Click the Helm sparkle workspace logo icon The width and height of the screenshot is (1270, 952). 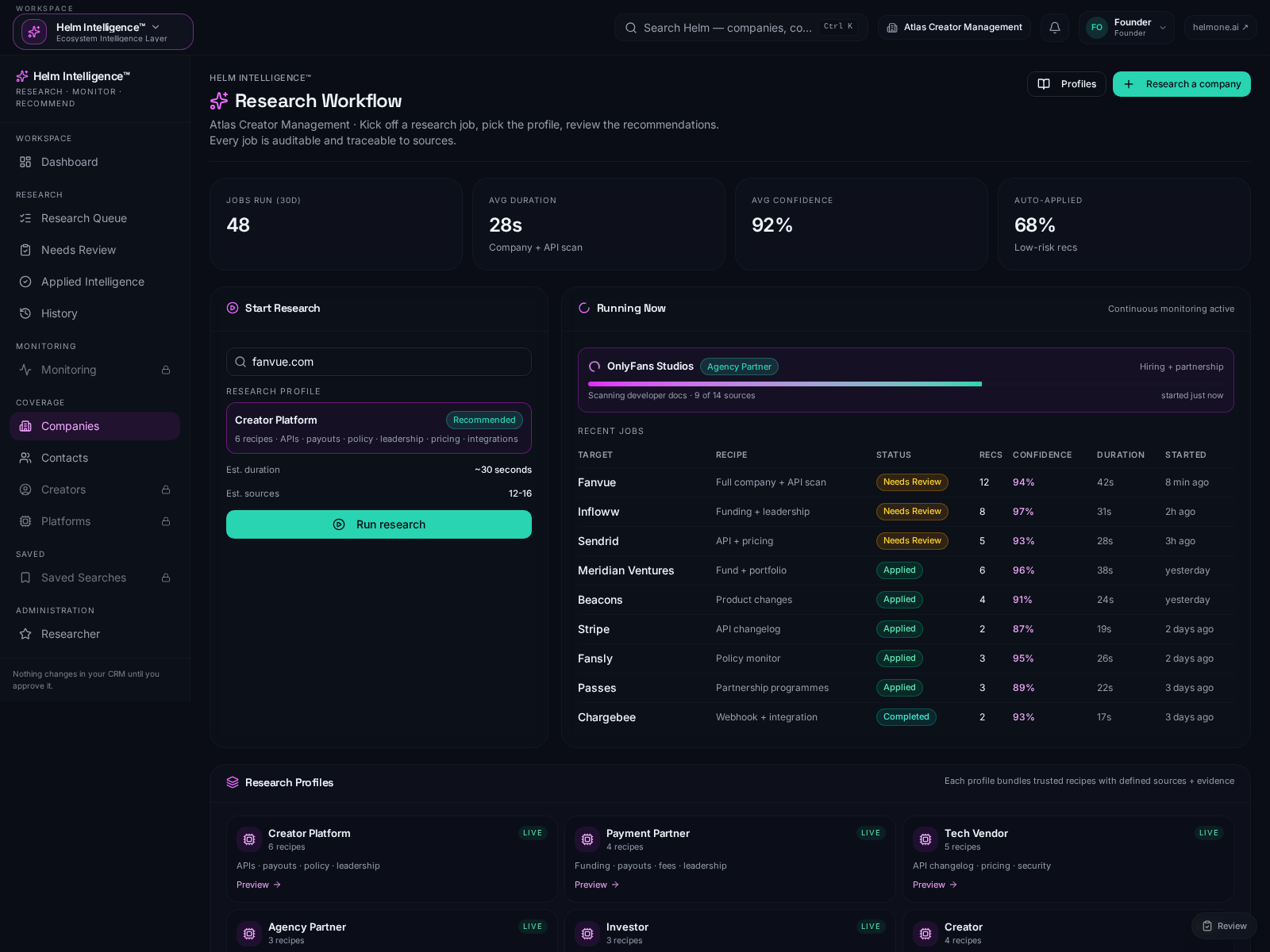34,32
